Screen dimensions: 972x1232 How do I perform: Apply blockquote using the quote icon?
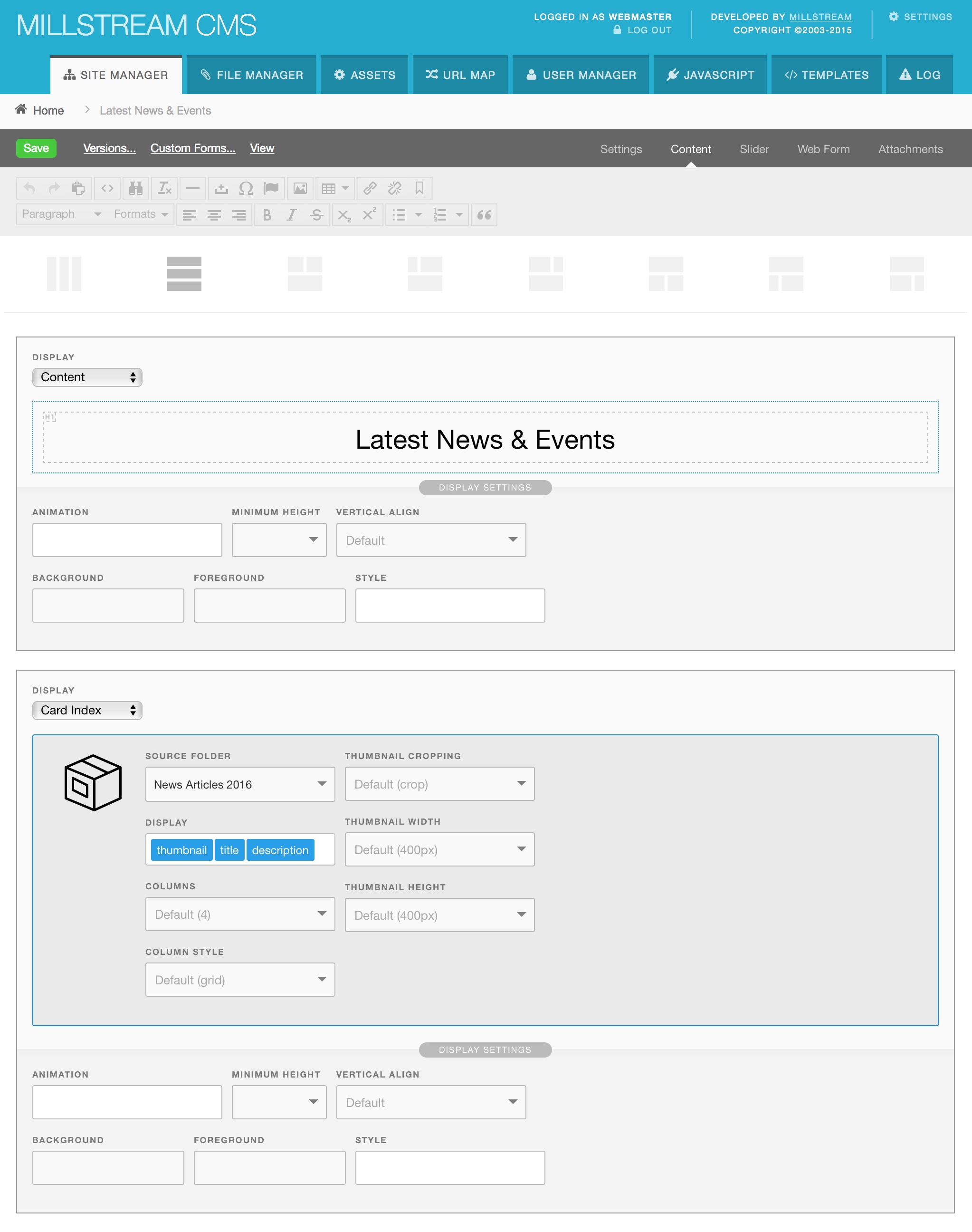tap(484, 215)
